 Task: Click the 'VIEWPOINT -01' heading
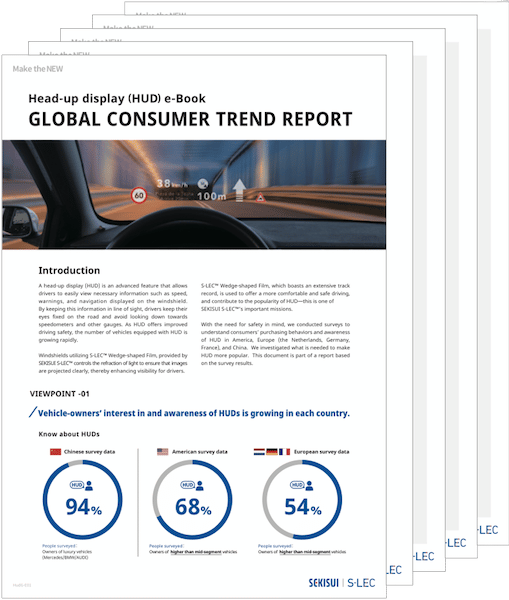pos(60,394)
